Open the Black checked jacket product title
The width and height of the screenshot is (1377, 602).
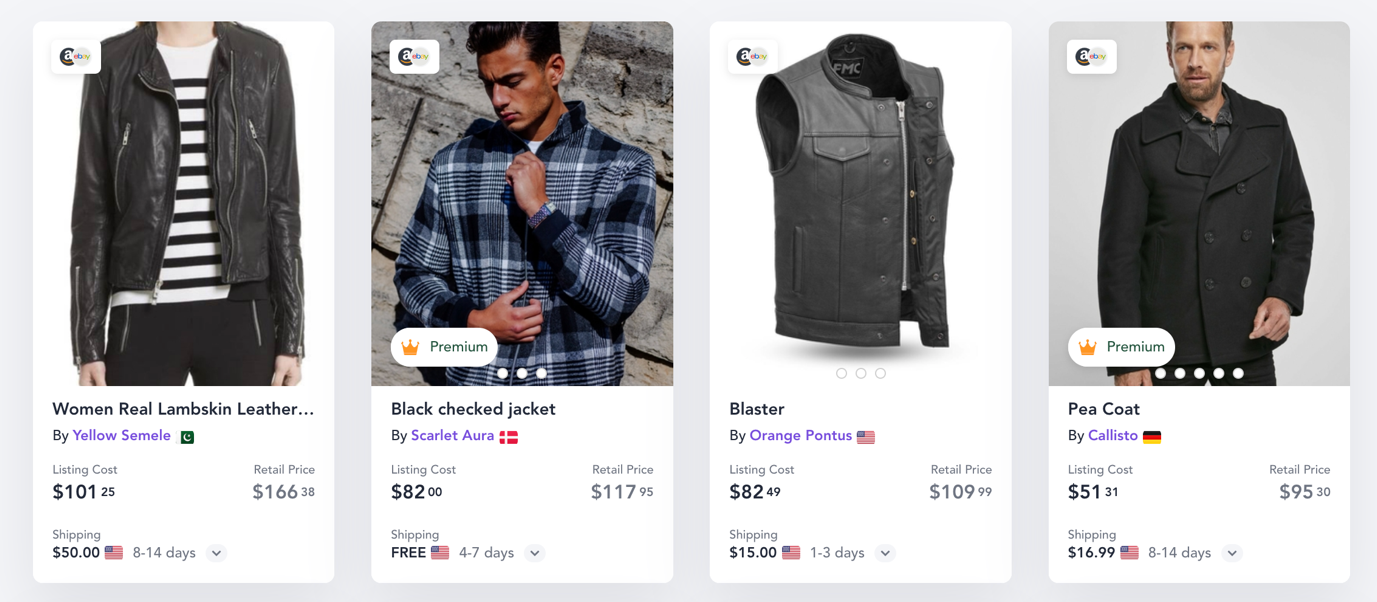tap(472, 409)
